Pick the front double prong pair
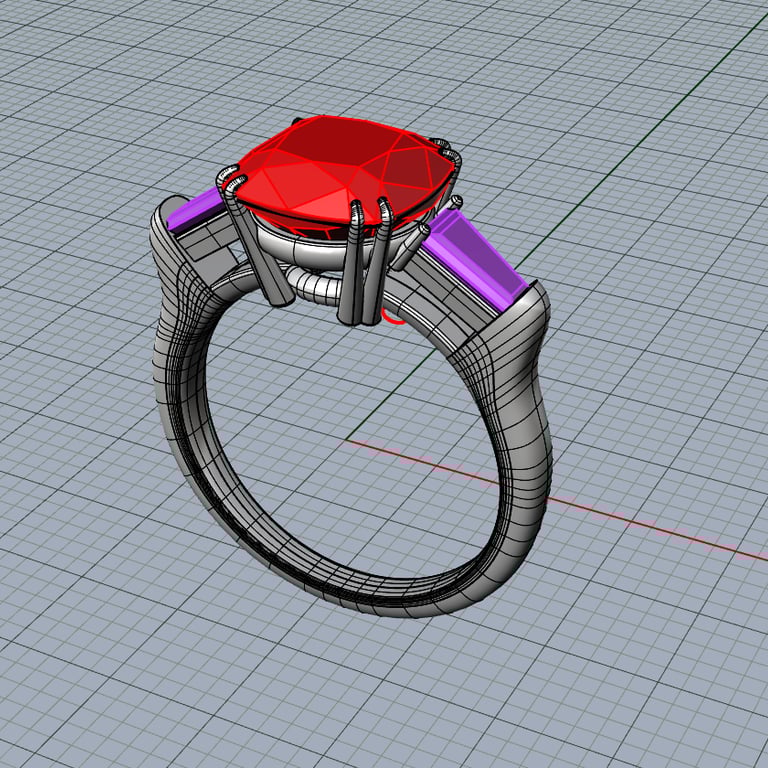 (365, 262)
